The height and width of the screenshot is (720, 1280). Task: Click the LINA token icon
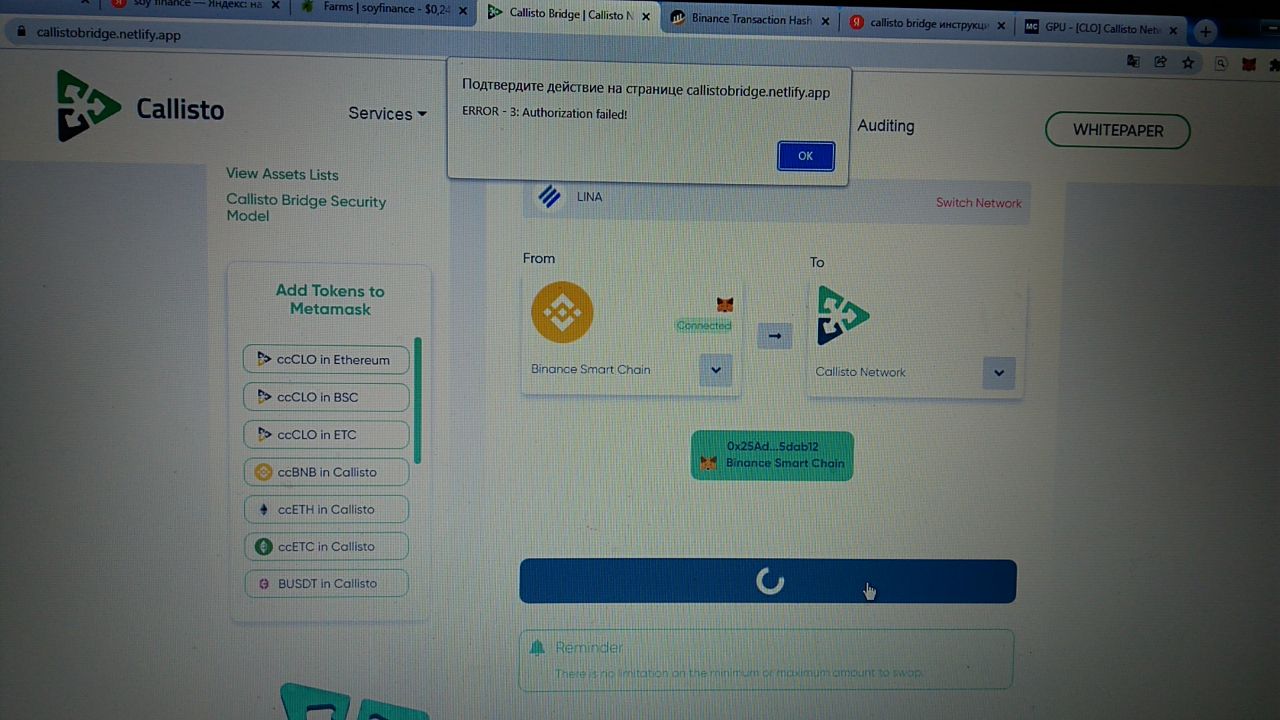[x=549, y=196]
